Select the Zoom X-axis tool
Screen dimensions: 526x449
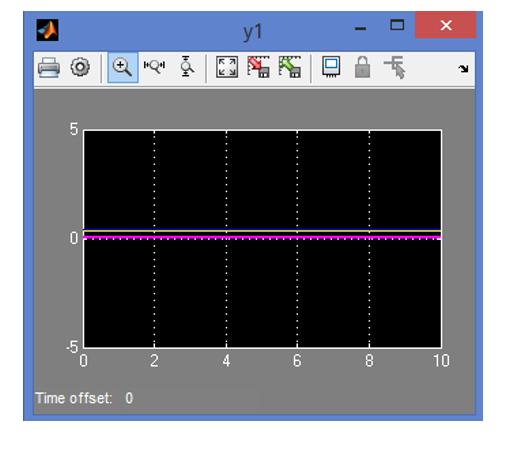(x=154, y=66)
